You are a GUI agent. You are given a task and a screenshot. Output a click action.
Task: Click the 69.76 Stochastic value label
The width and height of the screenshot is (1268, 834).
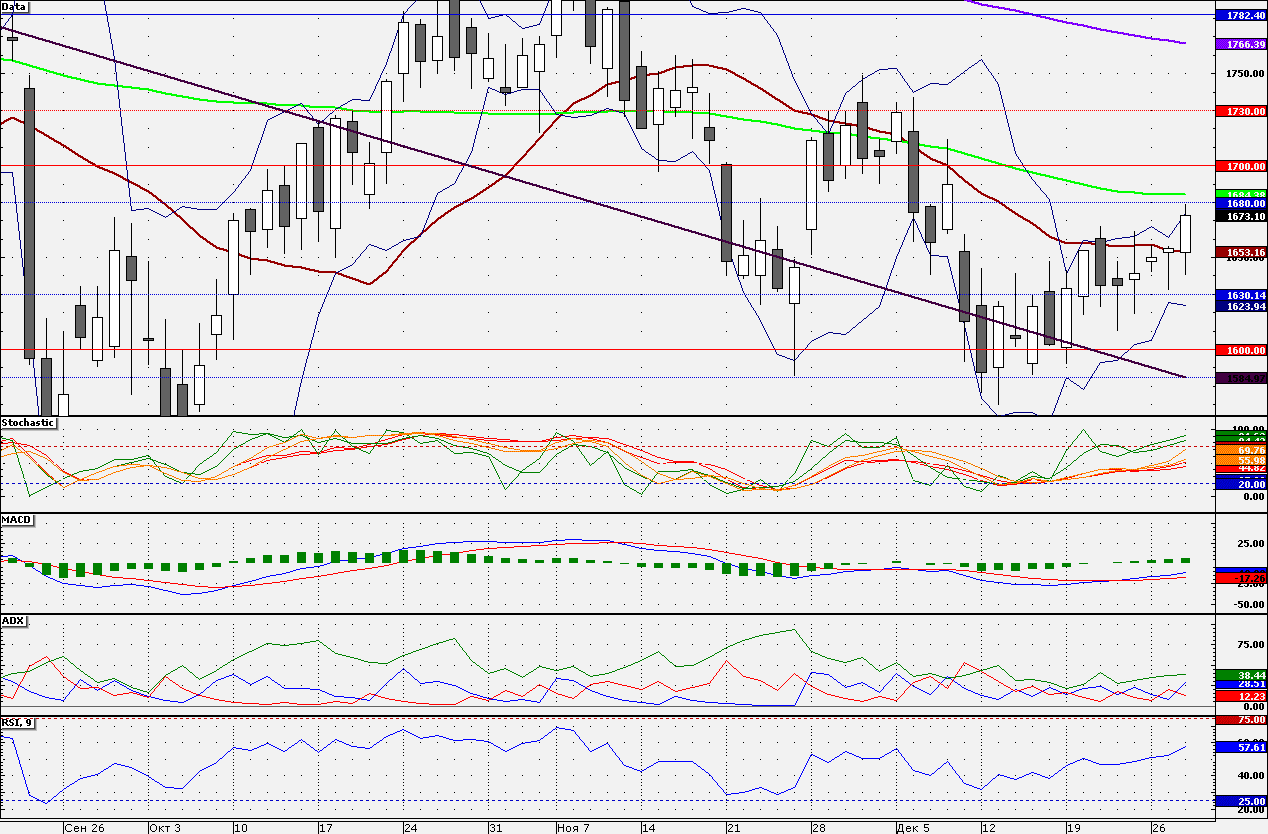(x=1240, y=451)
